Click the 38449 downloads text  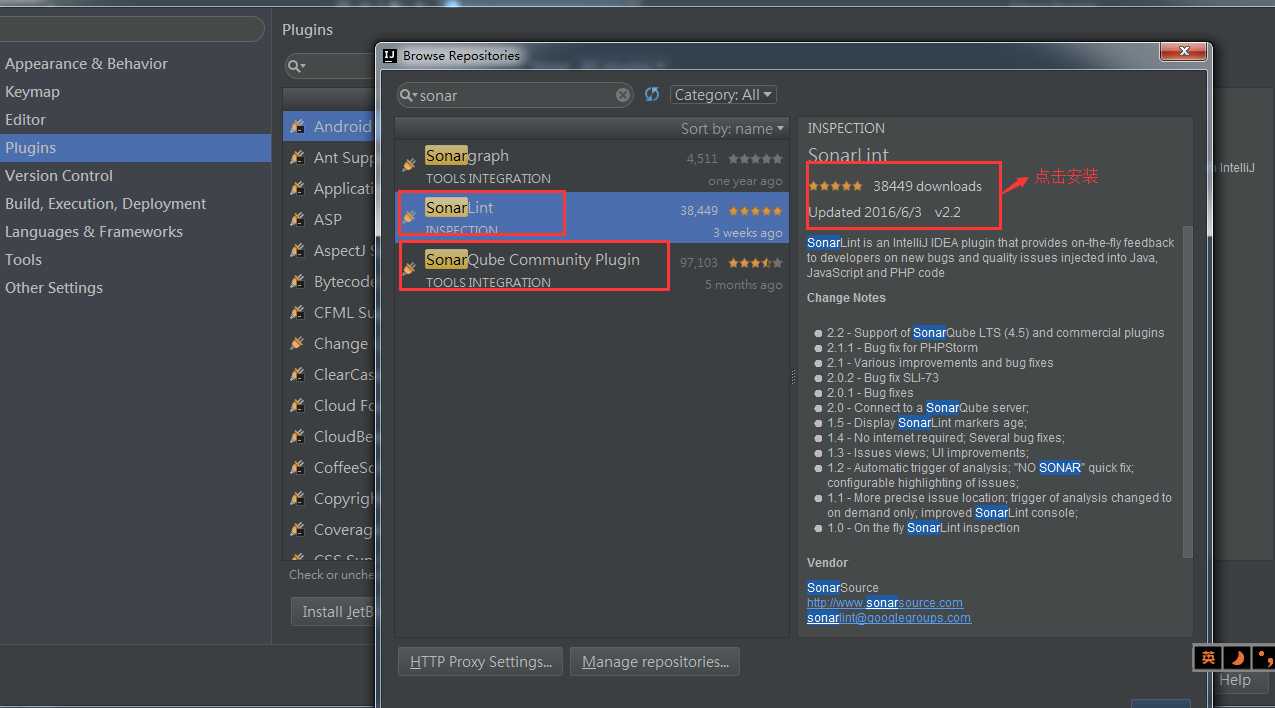[x=927, y=186]
